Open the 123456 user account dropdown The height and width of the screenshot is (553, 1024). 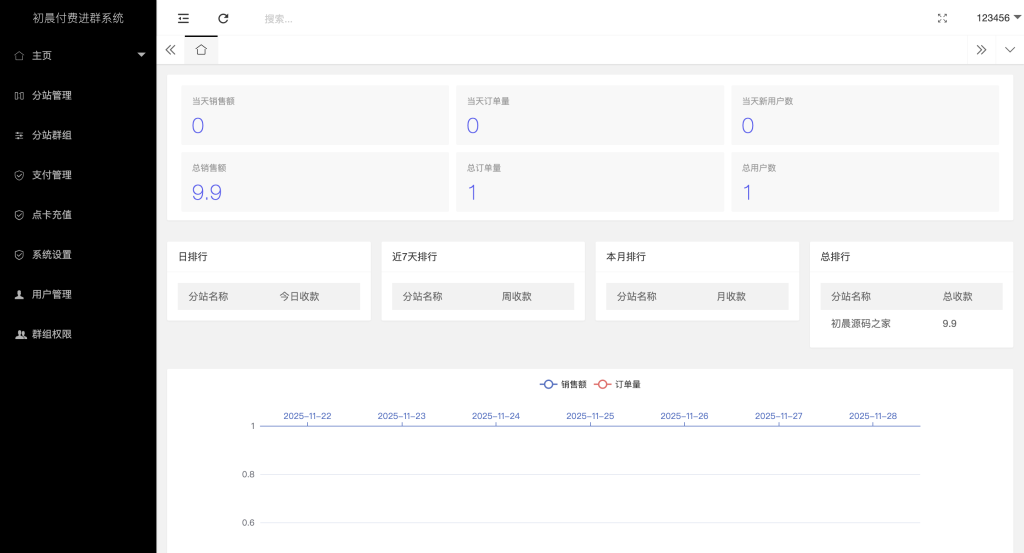pyautogui.click(x=999, y=18)
